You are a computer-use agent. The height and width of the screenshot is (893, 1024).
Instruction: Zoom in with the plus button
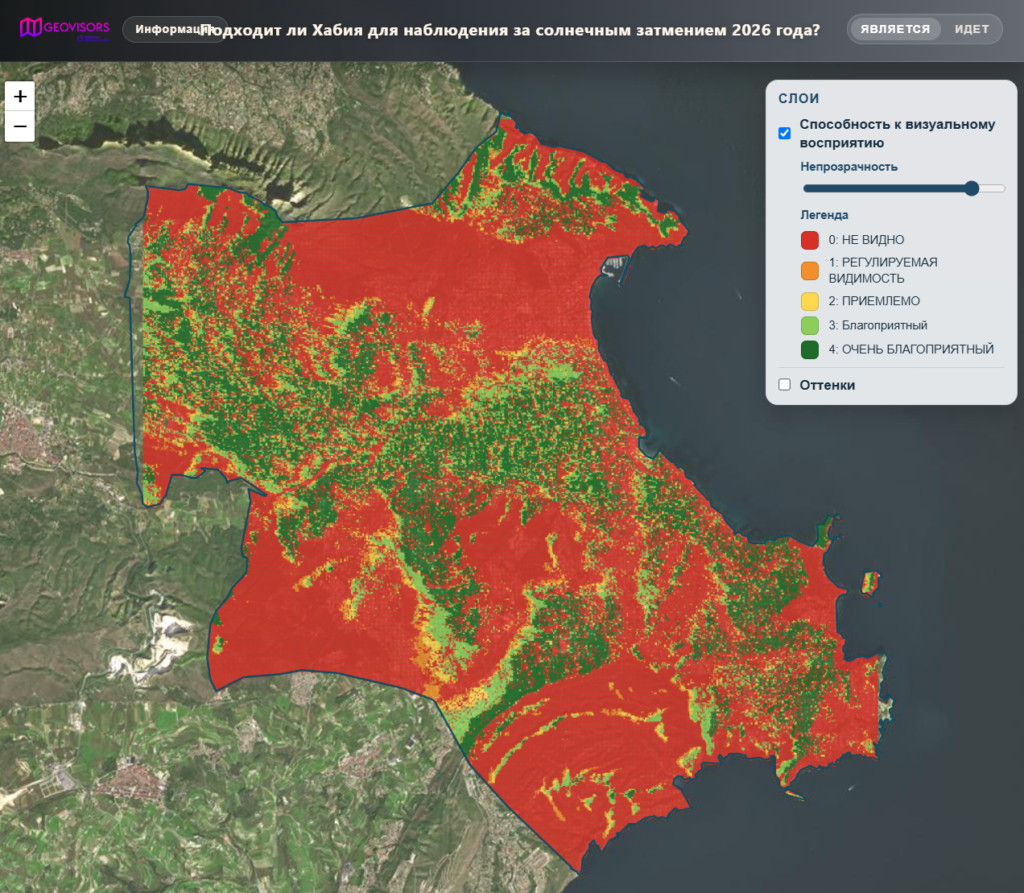click(20, 96)
